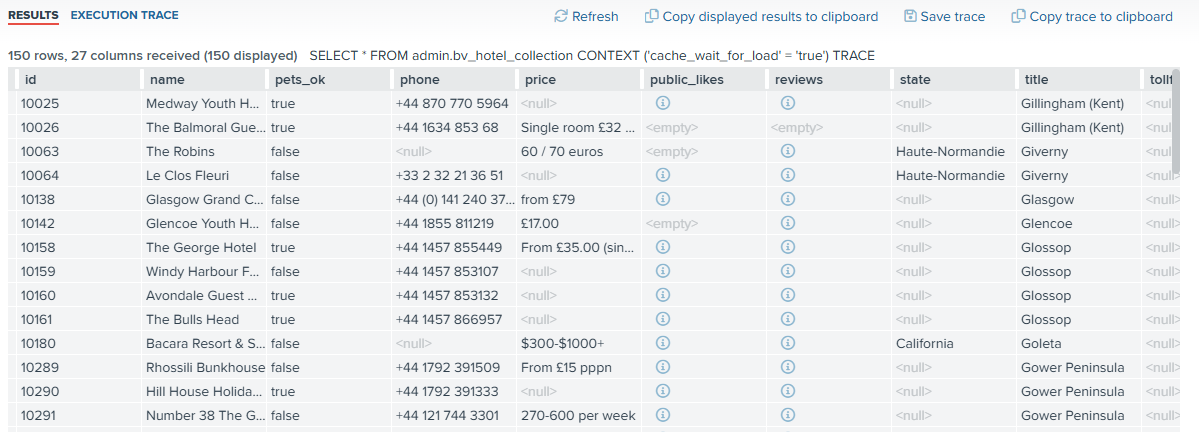Select the price cell '£17.00'
1199x432 pixels.
(x=578, y=222)
